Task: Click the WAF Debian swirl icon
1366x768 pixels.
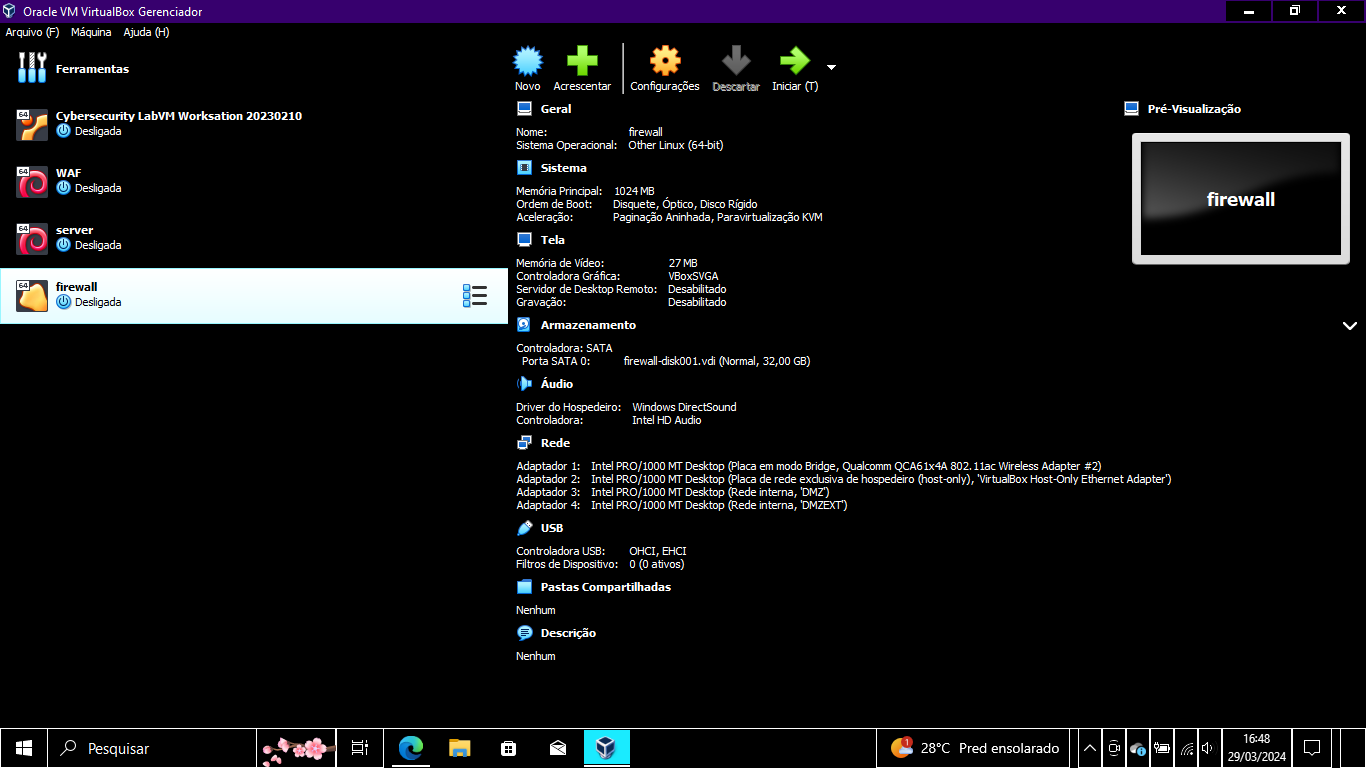Action: click(32, 182)
